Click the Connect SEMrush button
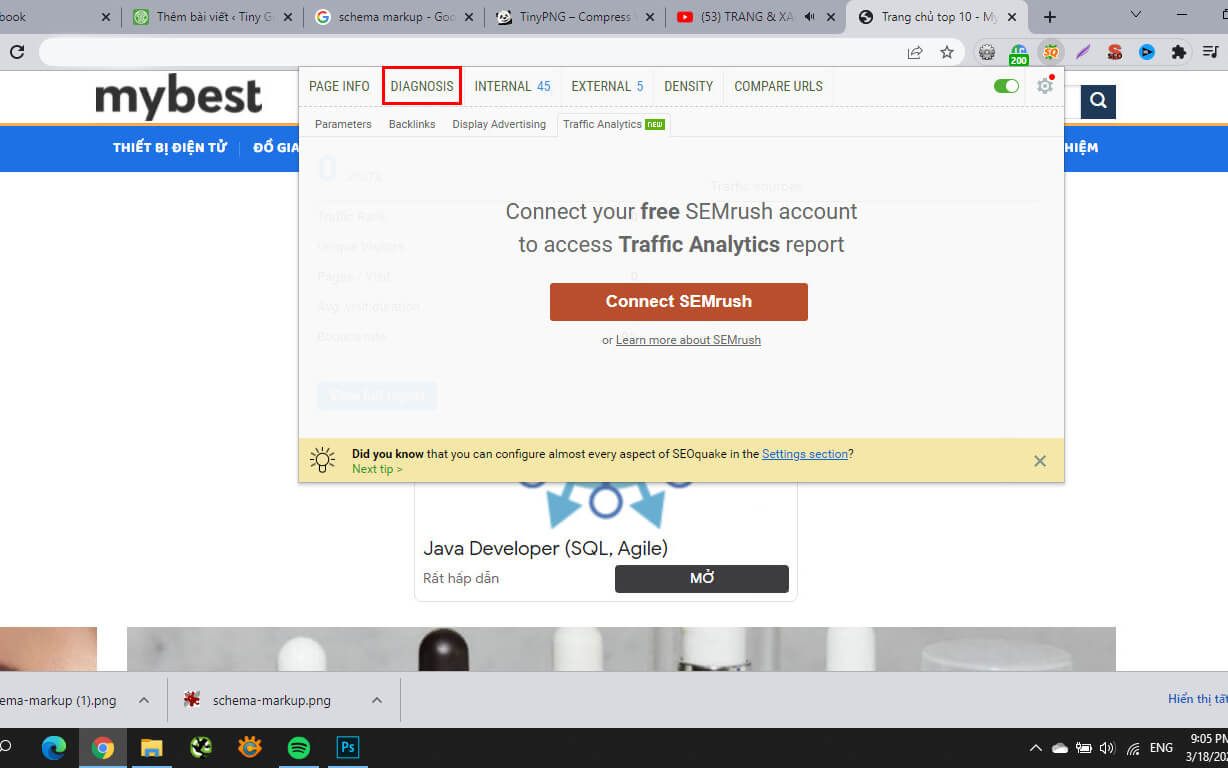 (679, 301)
